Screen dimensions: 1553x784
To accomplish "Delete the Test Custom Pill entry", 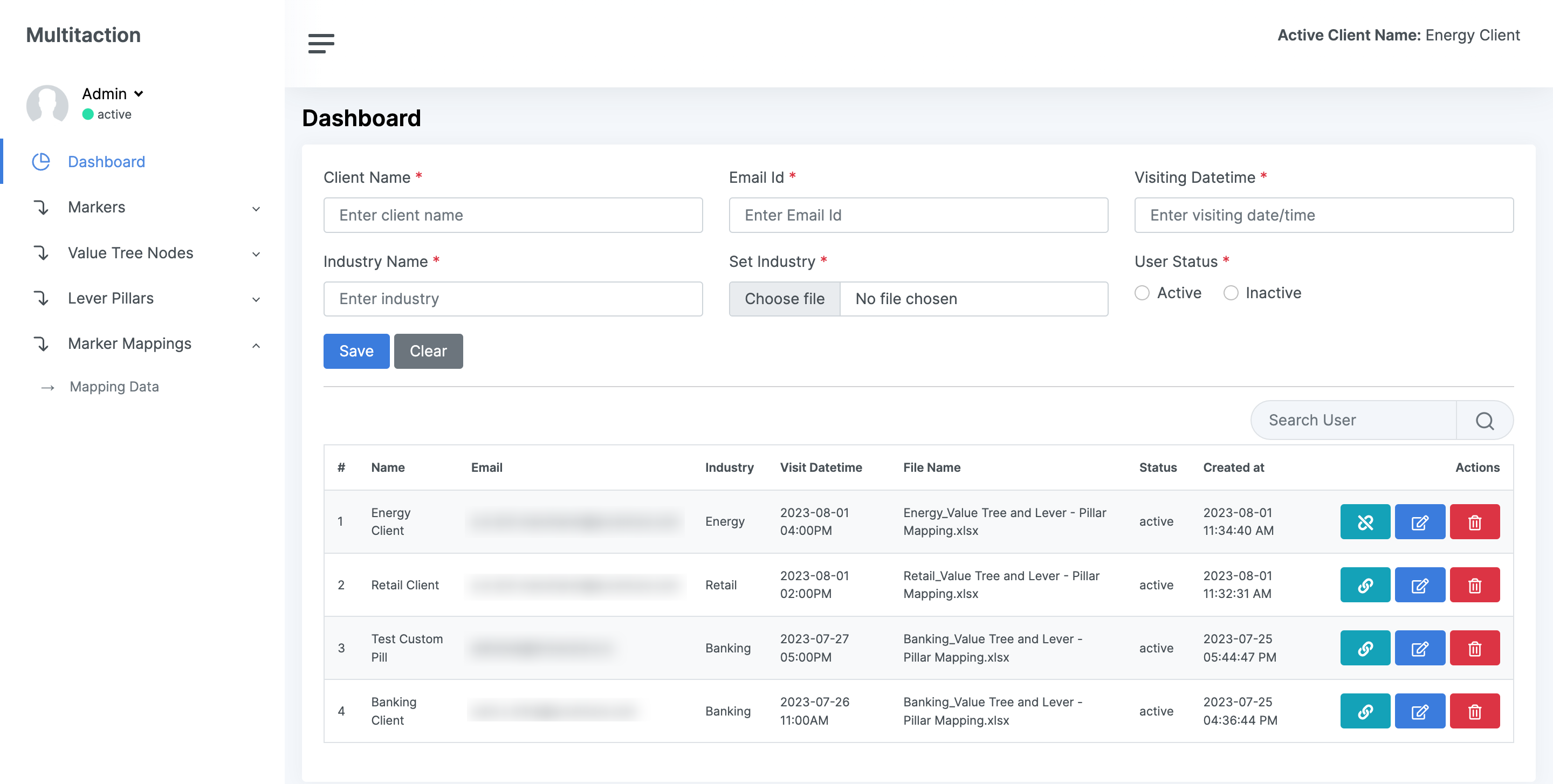I will (1475, 648).
